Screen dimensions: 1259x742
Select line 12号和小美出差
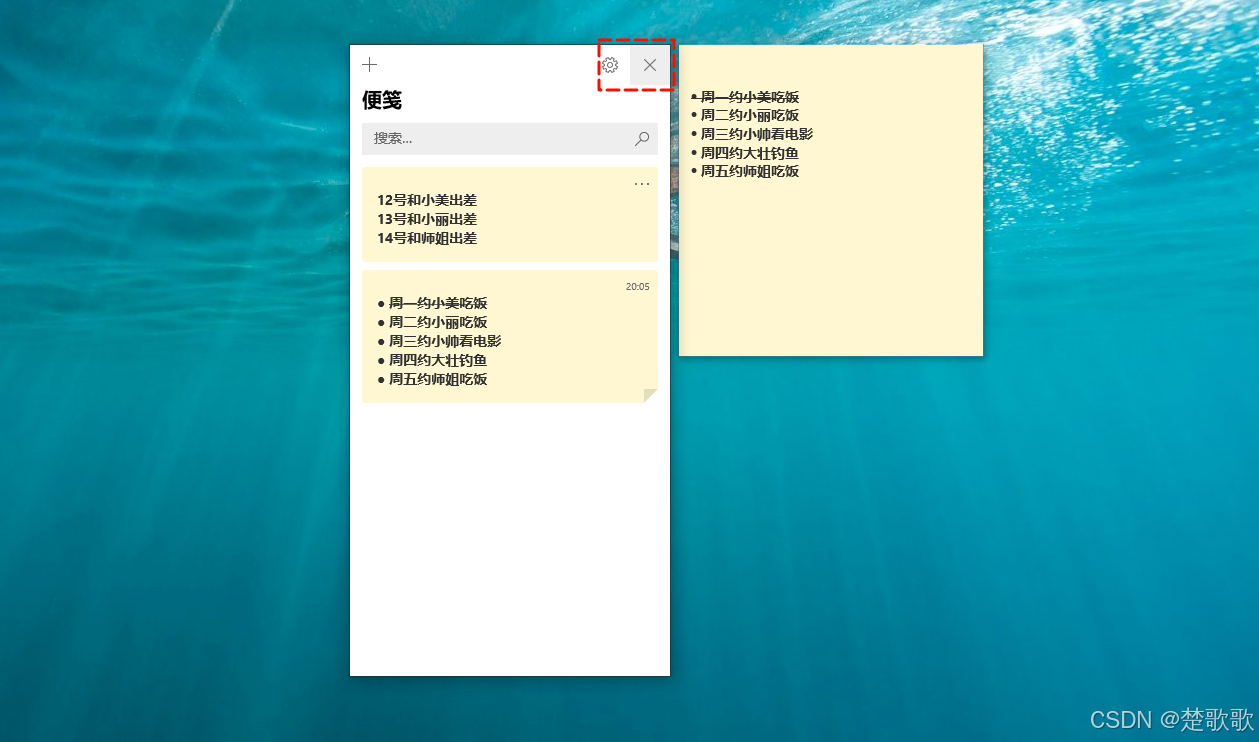pos(427,200)
